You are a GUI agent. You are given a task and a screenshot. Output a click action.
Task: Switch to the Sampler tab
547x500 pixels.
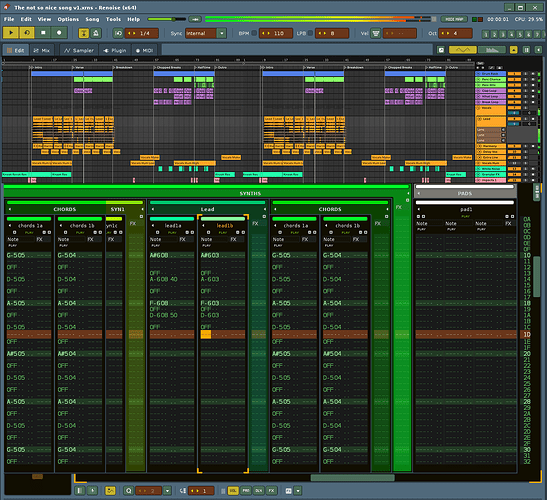(79, 50)
